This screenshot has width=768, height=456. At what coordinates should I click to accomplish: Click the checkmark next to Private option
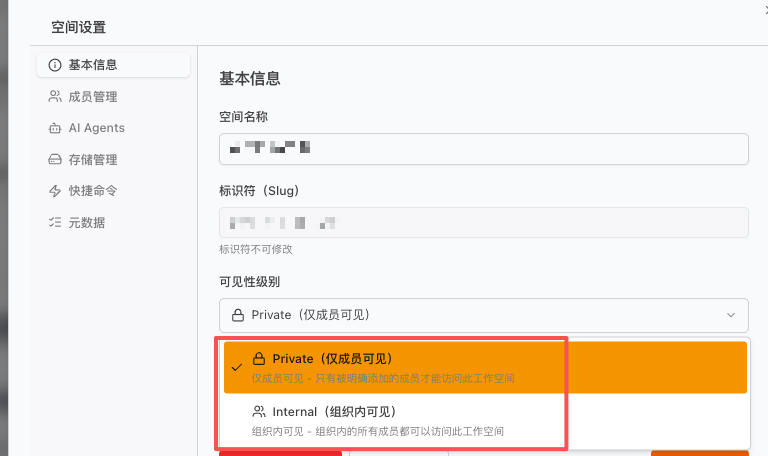pos(236,367)
